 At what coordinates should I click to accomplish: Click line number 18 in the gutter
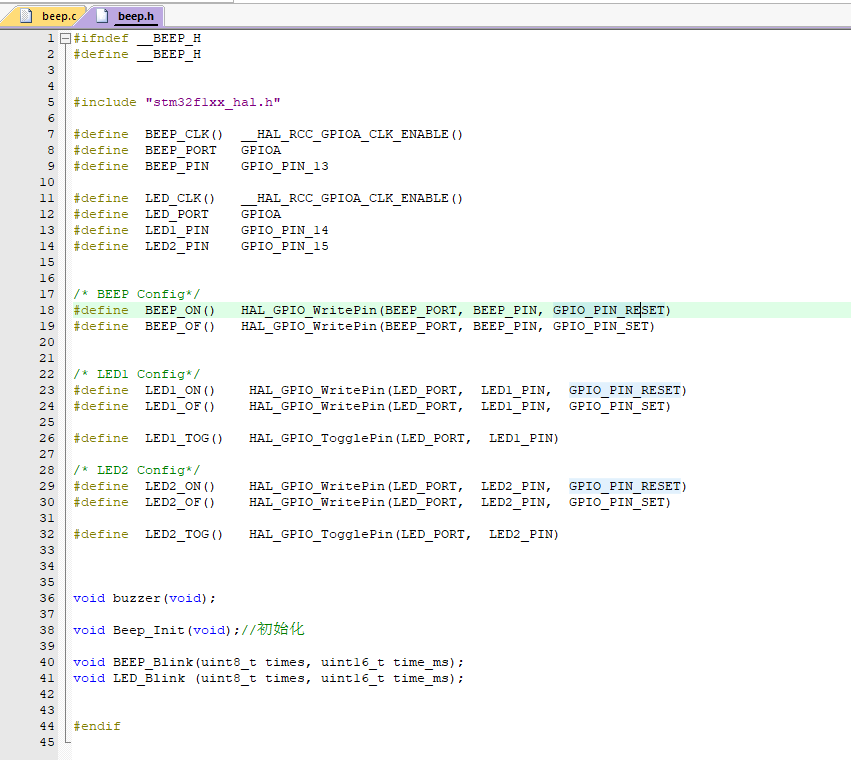click(x=49, y=310)
